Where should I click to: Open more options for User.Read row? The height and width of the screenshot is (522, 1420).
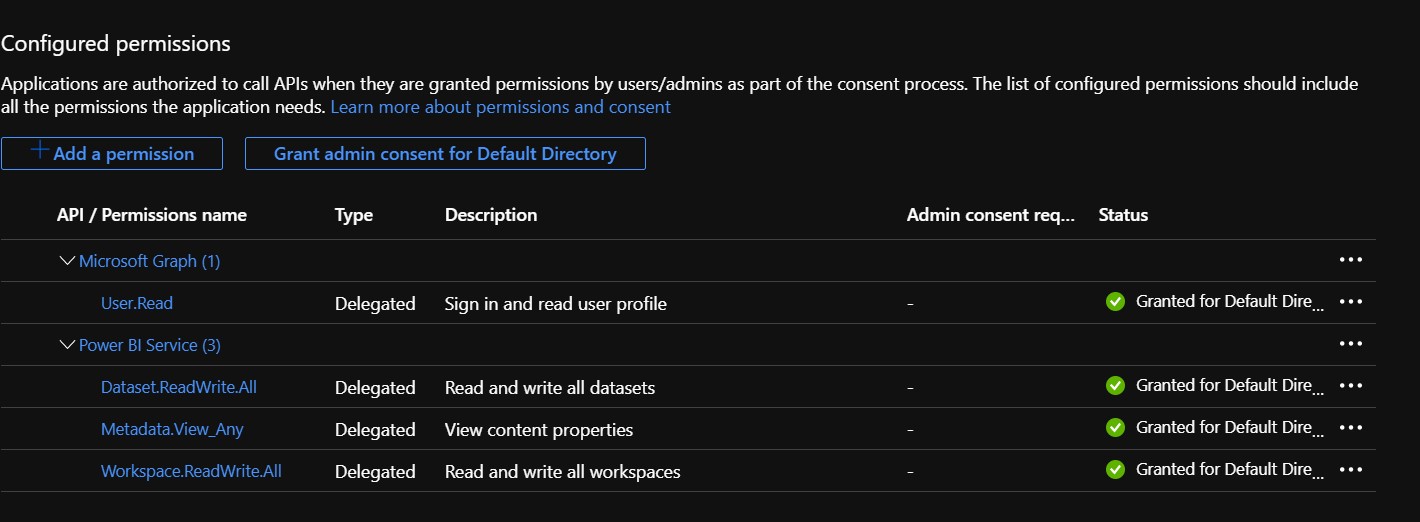(1350, 302)
